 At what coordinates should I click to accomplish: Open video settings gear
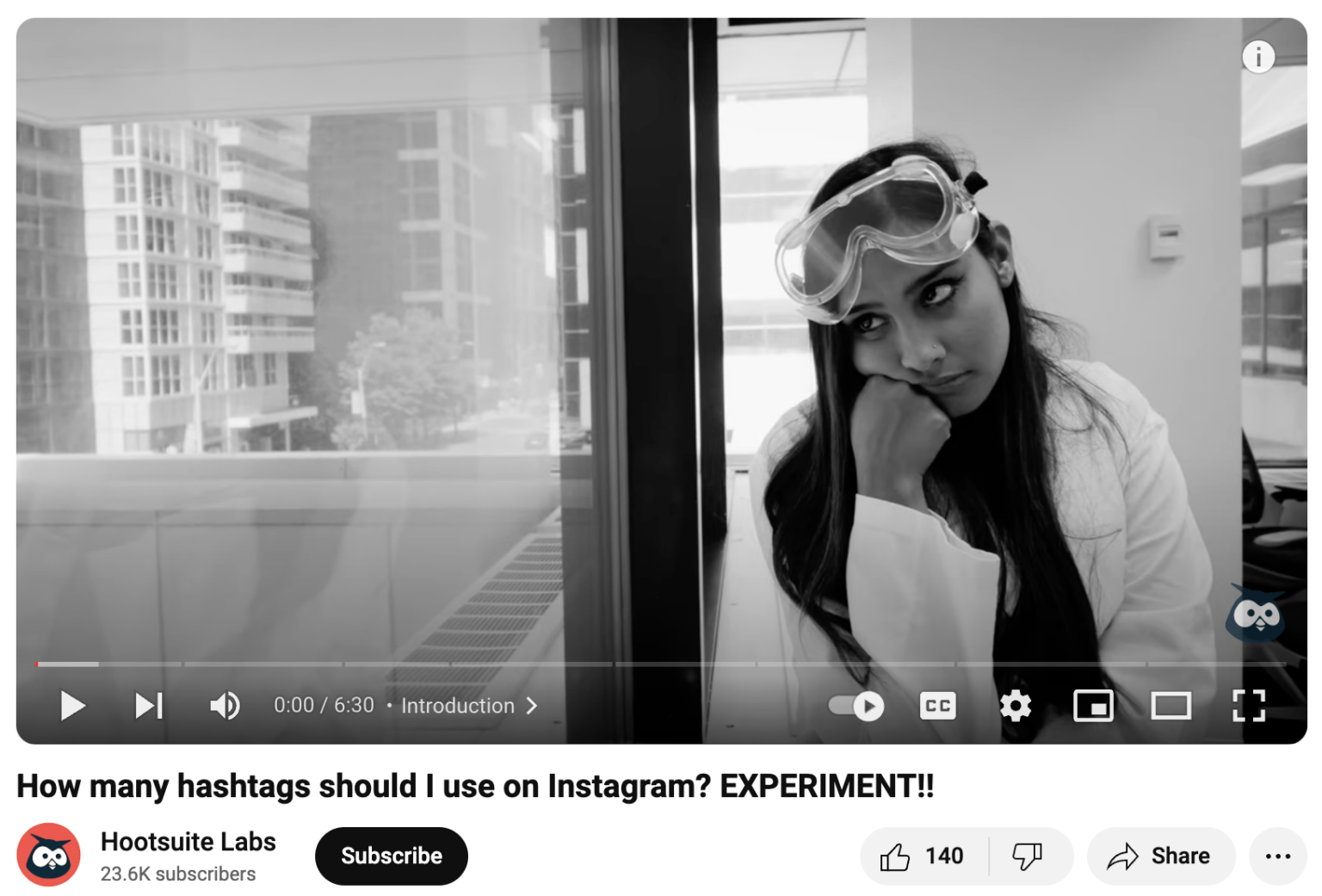[x=1016, y=706]
